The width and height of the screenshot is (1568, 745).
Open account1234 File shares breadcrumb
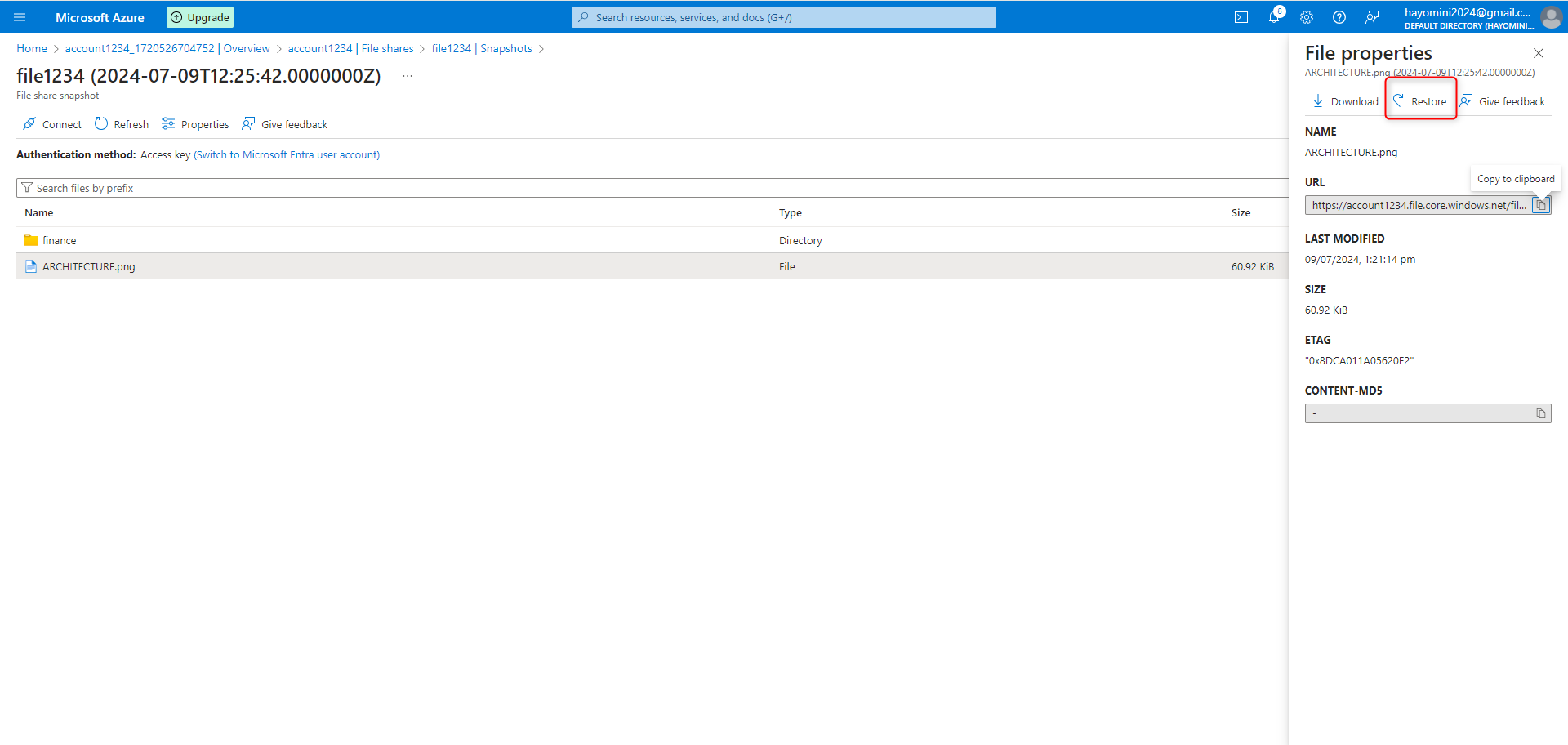coord(350,49)
